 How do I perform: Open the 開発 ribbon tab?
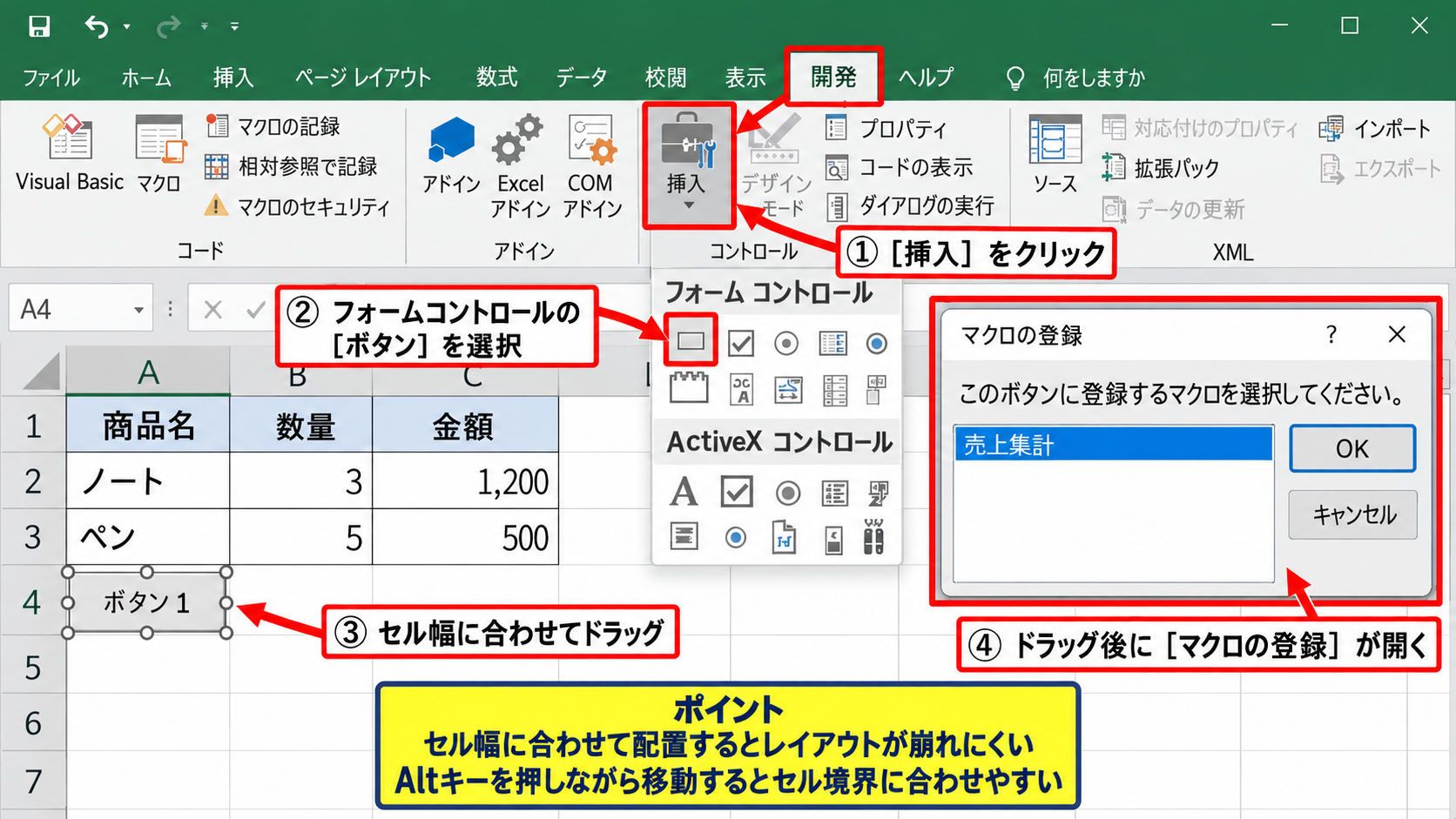pyautogui.click(x=833, y=77)
